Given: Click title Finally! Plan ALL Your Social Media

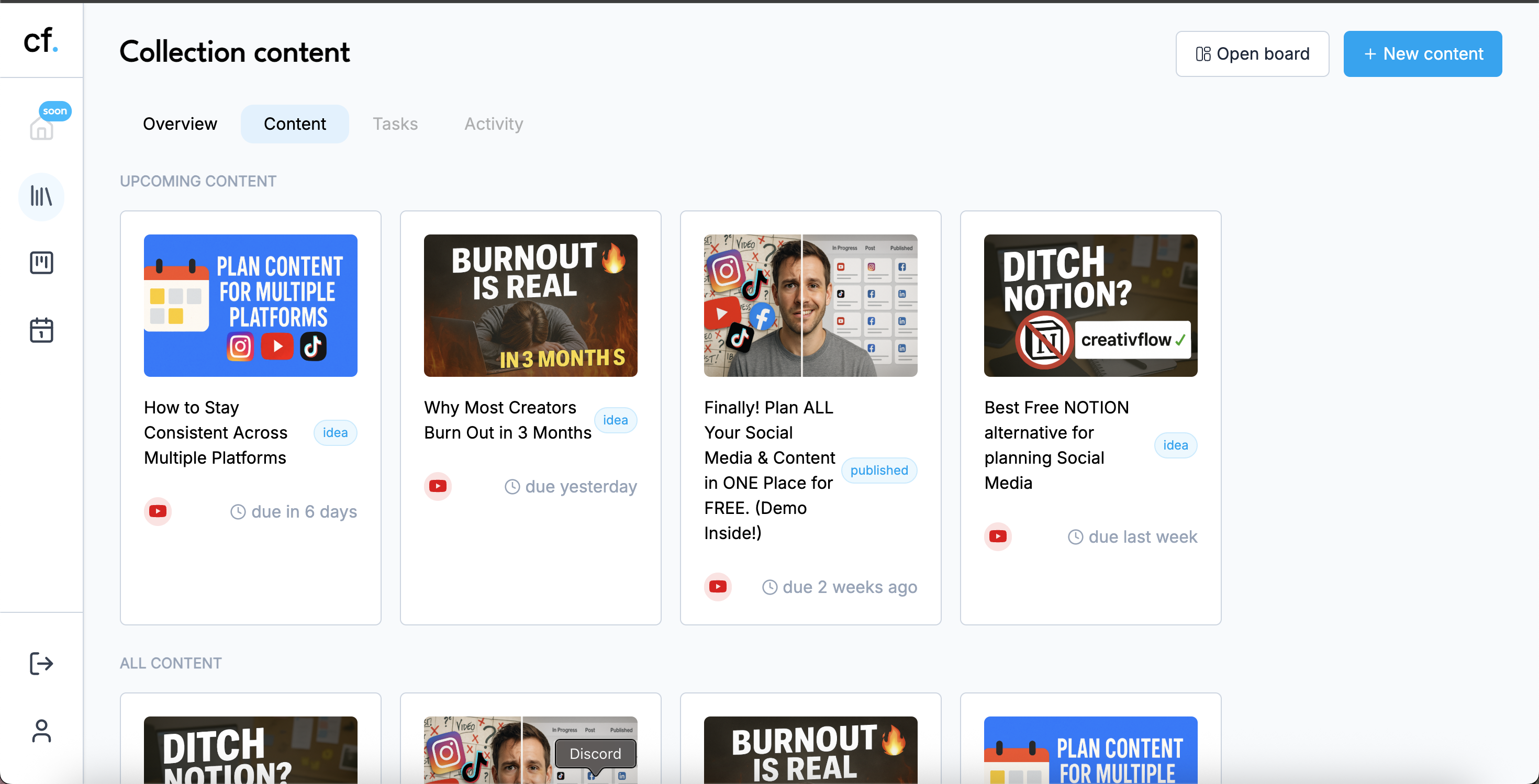Looking at the screenshot, I should pos(769,470).
